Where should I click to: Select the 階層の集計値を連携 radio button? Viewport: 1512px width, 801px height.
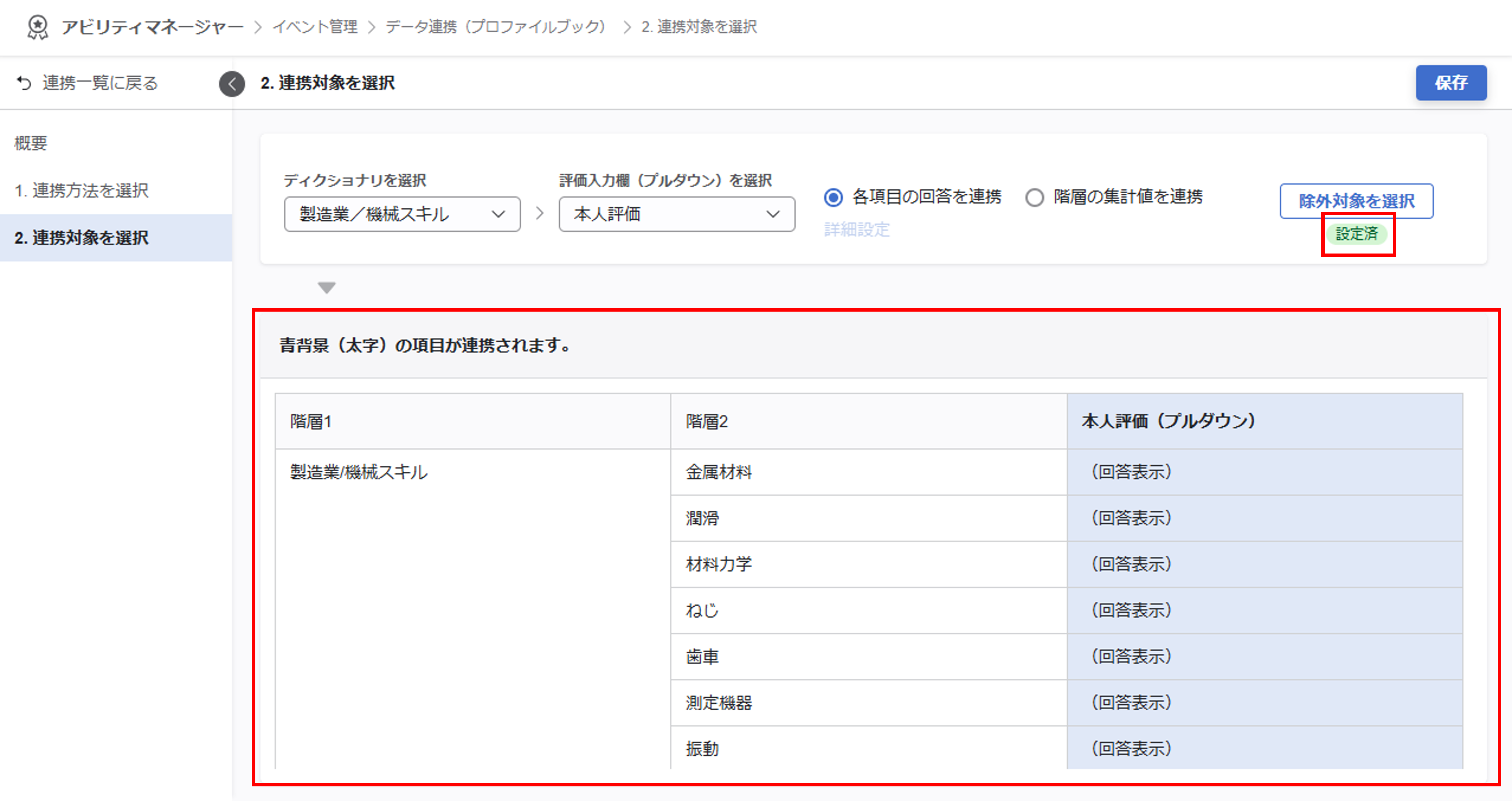click(1034, 197)
